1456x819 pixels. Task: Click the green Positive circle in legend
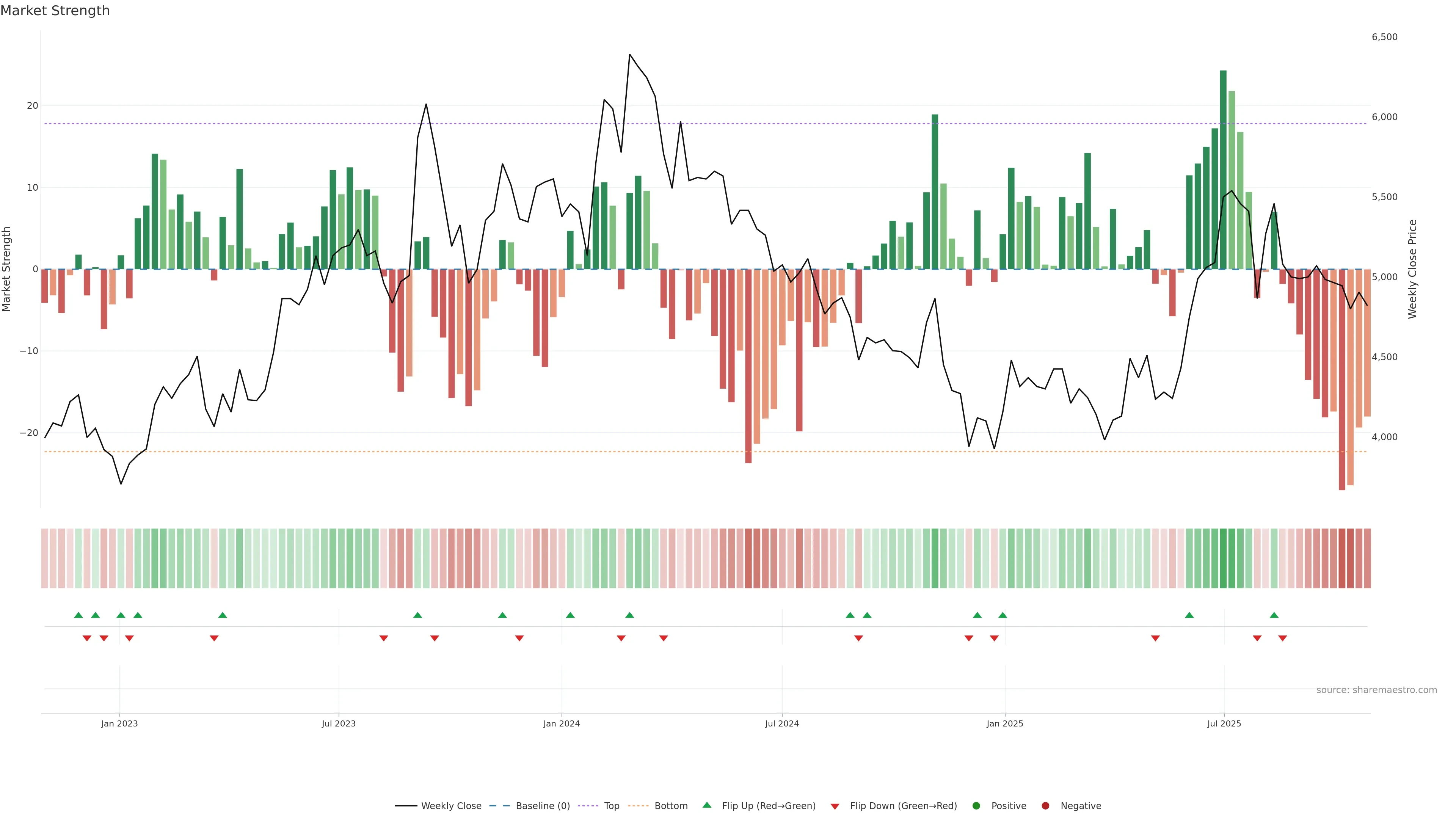point(976,806)
